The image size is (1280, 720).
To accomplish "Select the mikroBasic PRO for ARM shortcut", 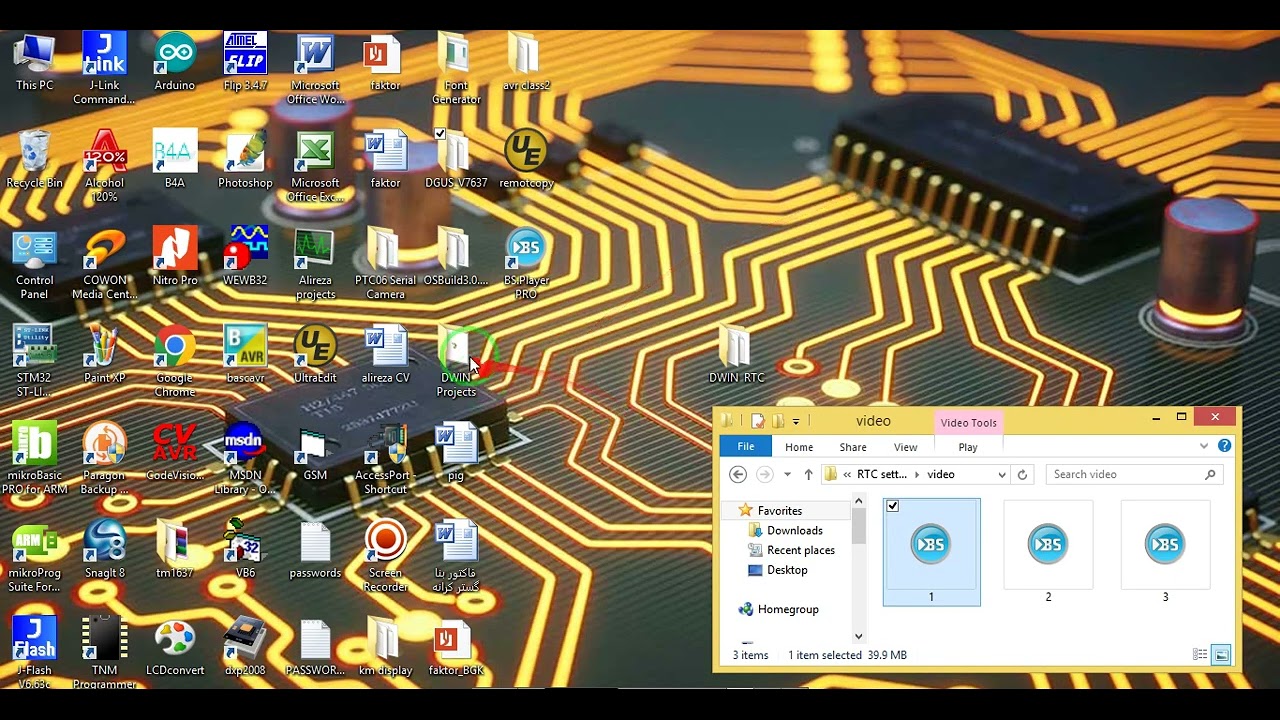I will tap(34, 459).
